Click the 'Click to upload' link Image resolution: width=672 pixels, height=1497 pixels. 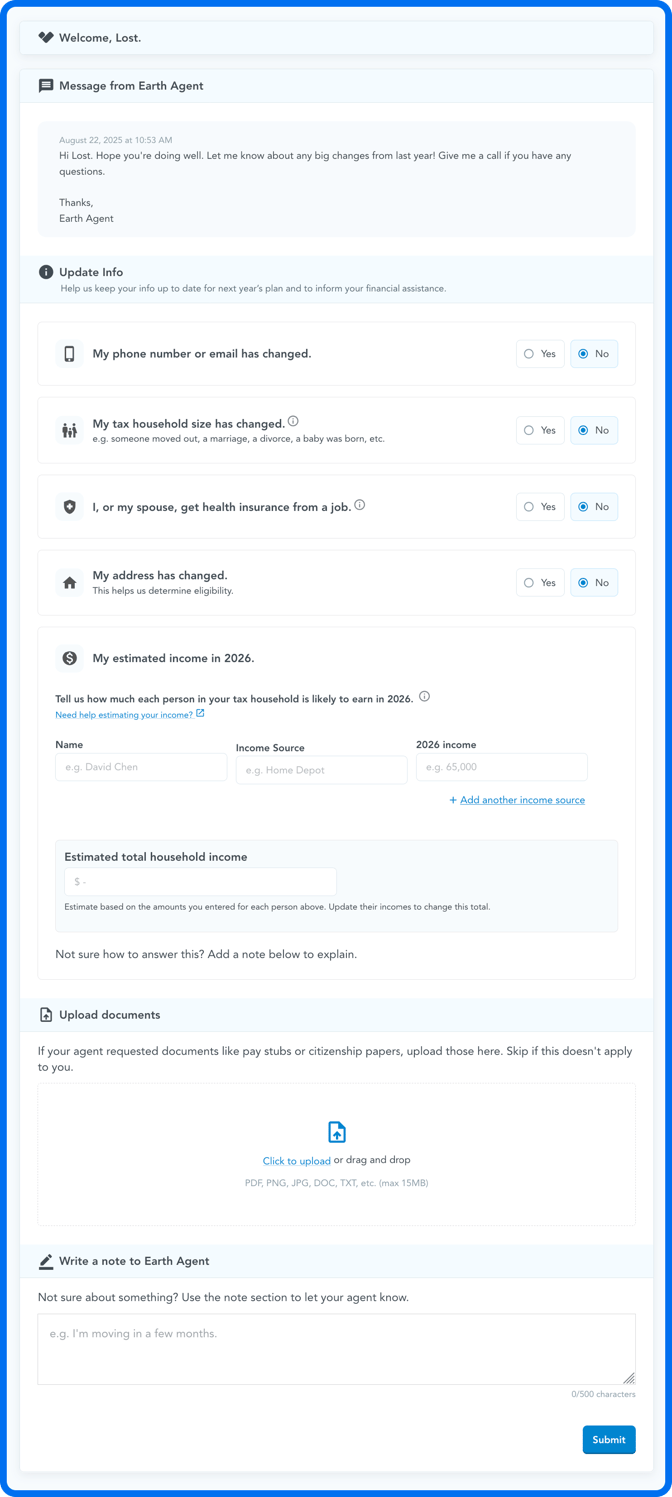click(x=296, y=1161)
